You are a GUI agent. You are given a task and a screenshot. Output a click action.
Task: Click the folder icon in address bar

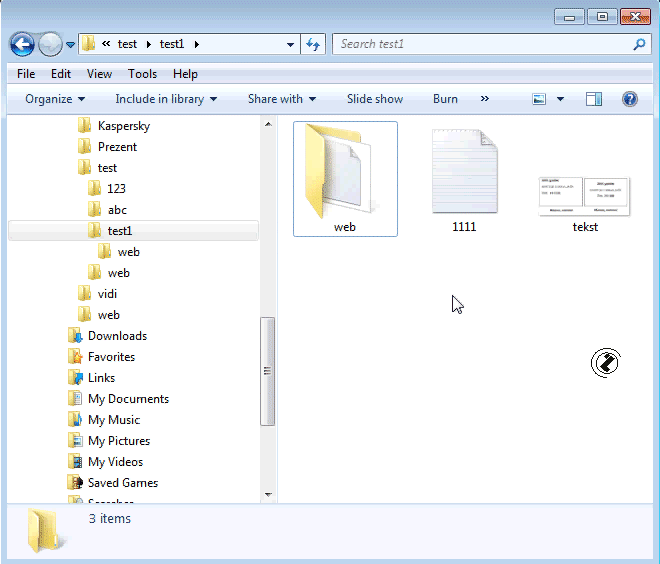88,44
